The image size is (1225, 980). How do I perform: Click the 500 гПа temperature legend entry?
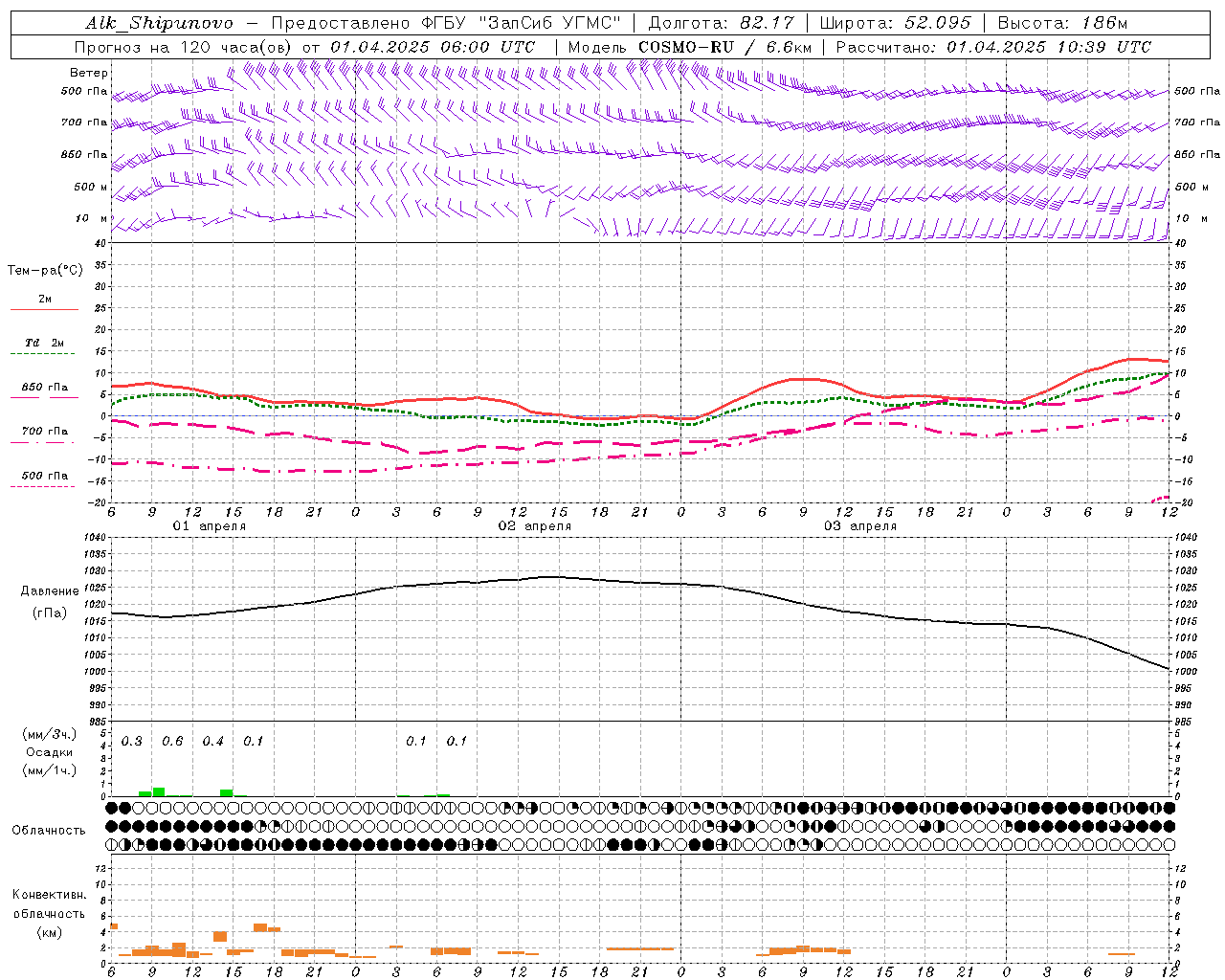click(x=45, y=476)
